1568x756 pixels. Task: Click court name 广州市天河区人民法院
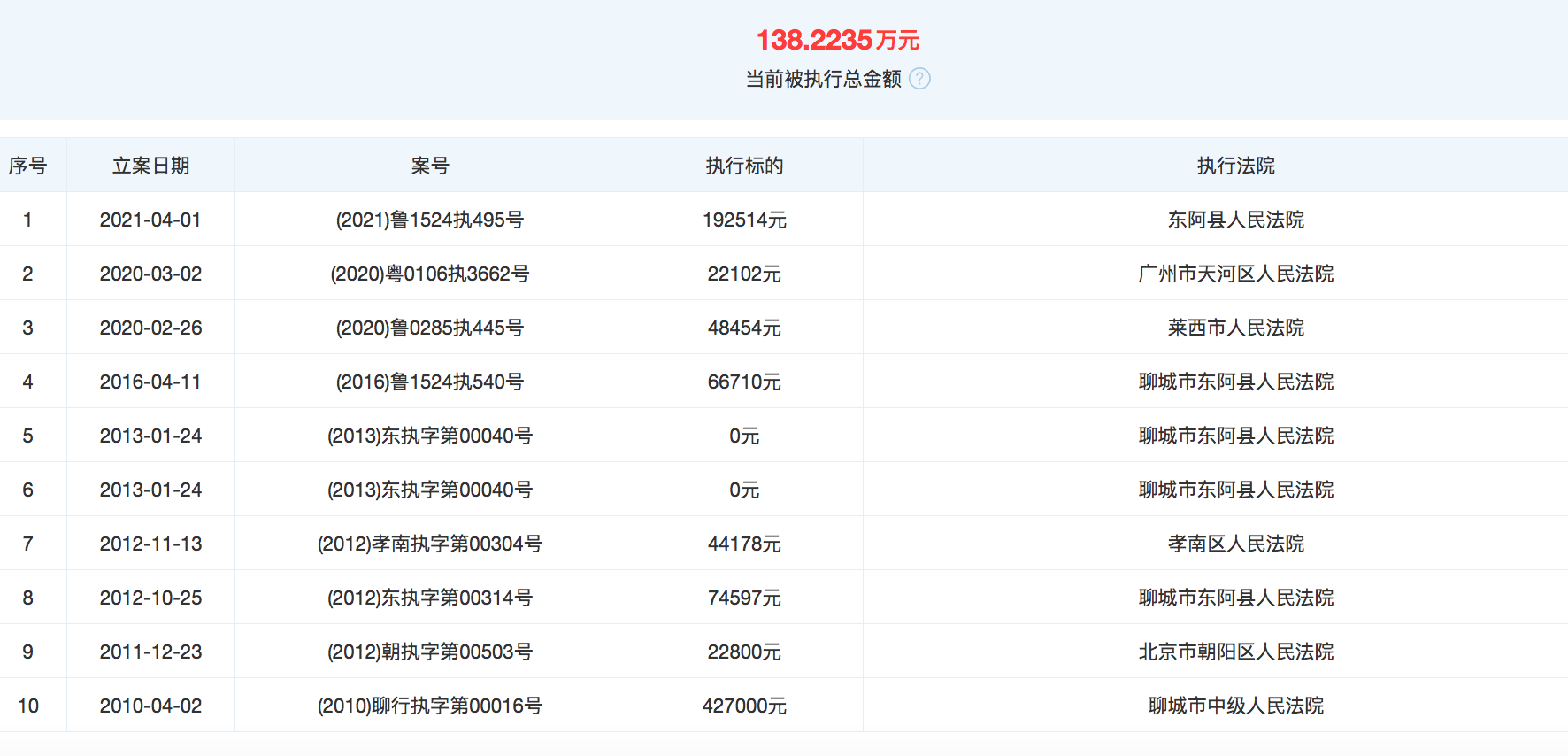click(1235, 274)
